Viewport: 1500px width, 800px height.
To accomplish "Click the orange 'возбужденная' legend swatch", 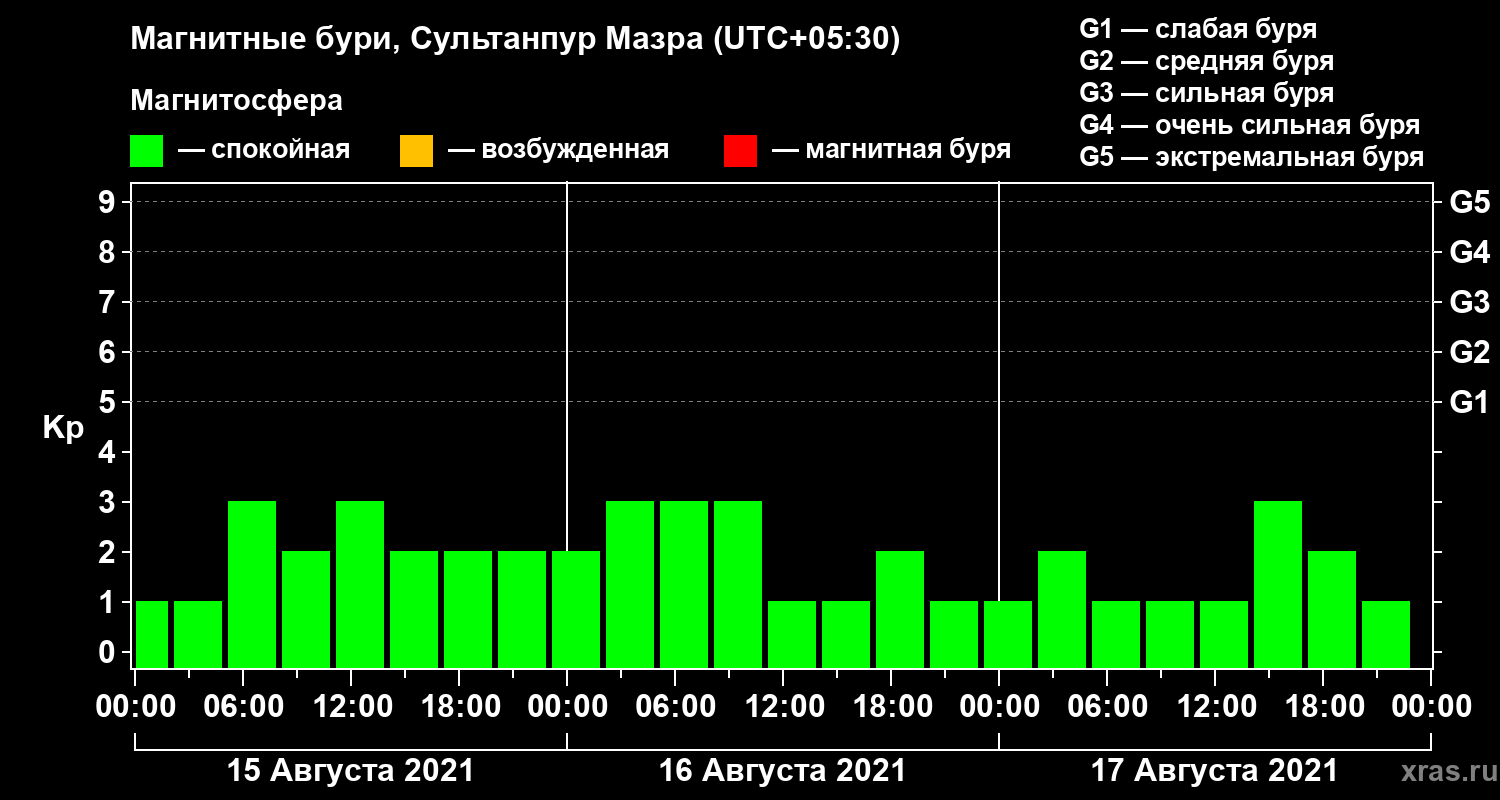I will 416,151.
